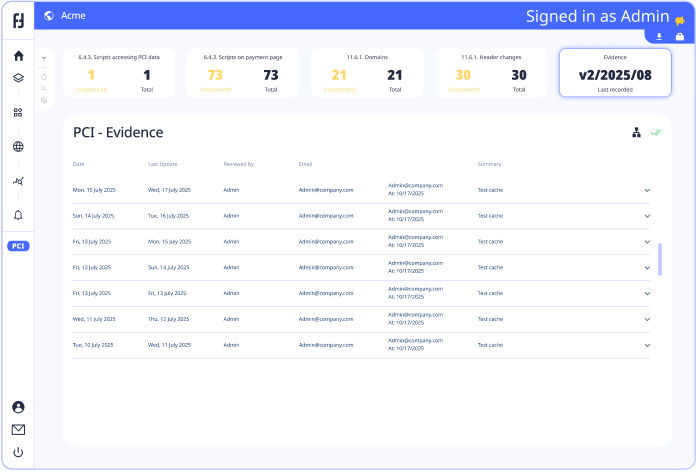This screenshot has height=471, width=696.
Task: Go to Home in the sidebar
Action: click(18, 56)
